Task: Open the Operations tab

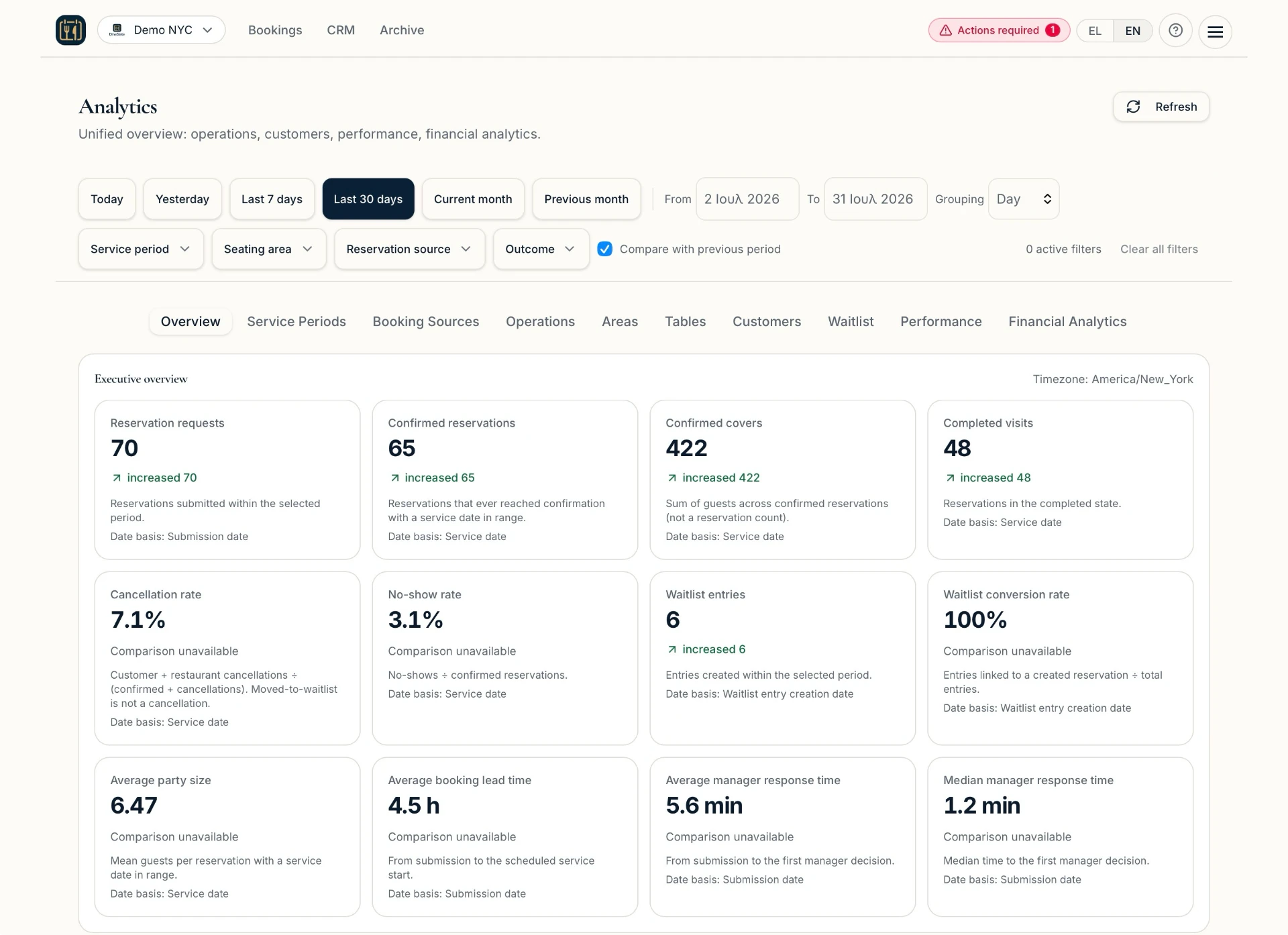Action: coord(540,321)
